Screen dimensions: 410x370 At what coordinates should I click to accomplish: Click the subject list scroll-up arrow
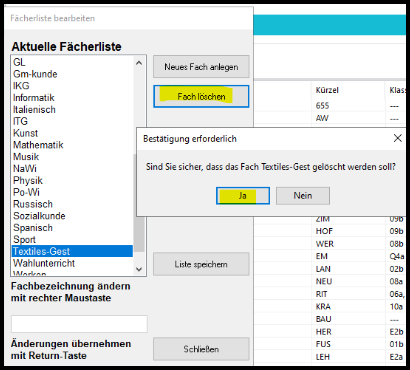[139, 63]
